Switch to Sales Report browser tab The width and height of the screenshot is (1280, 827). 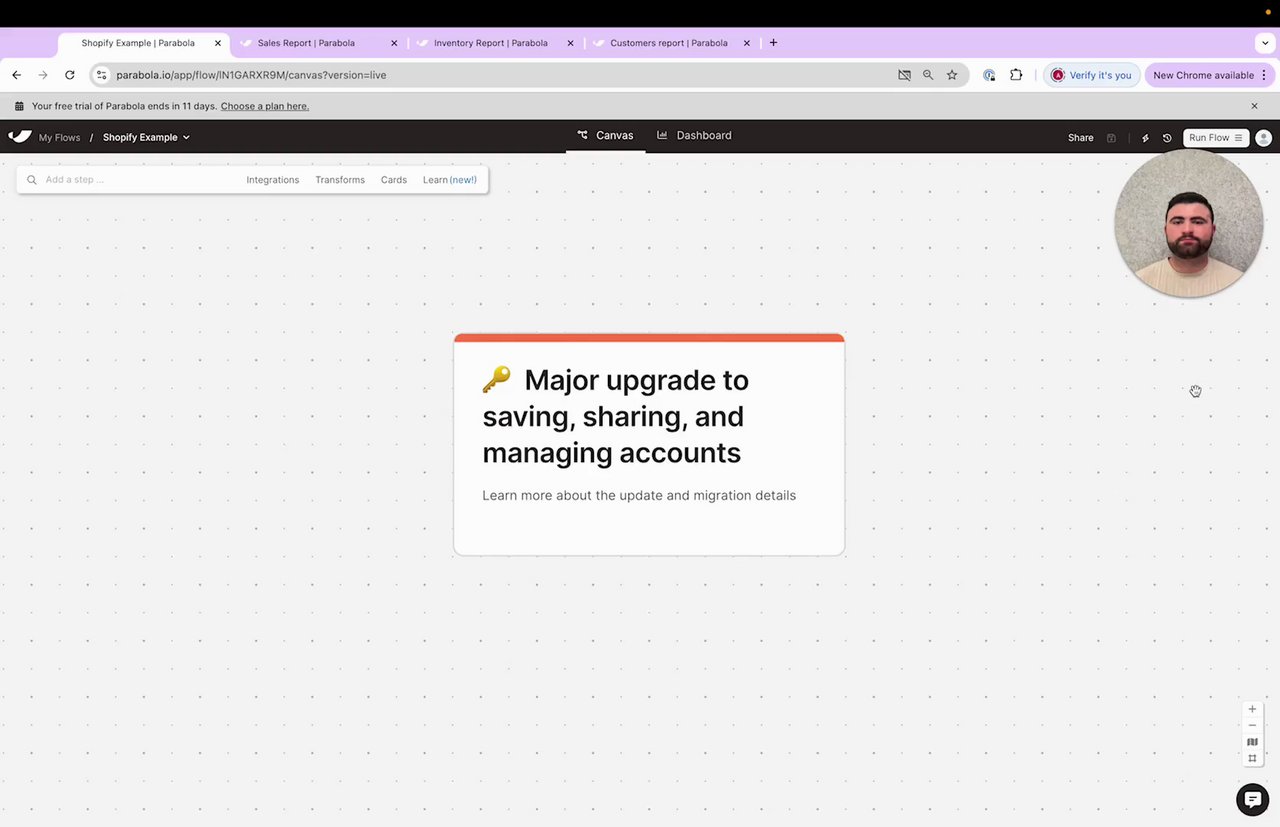coord(306,43)
